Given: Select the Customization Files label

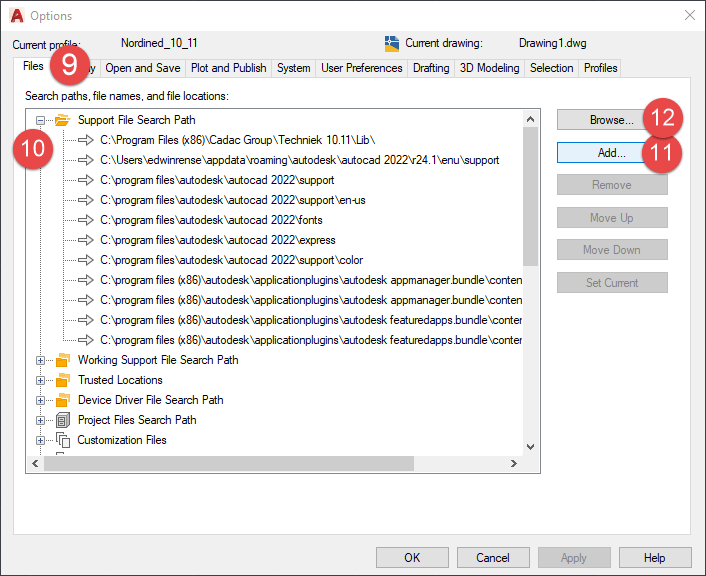Looking at the screenshot, I should pos(122,440).
